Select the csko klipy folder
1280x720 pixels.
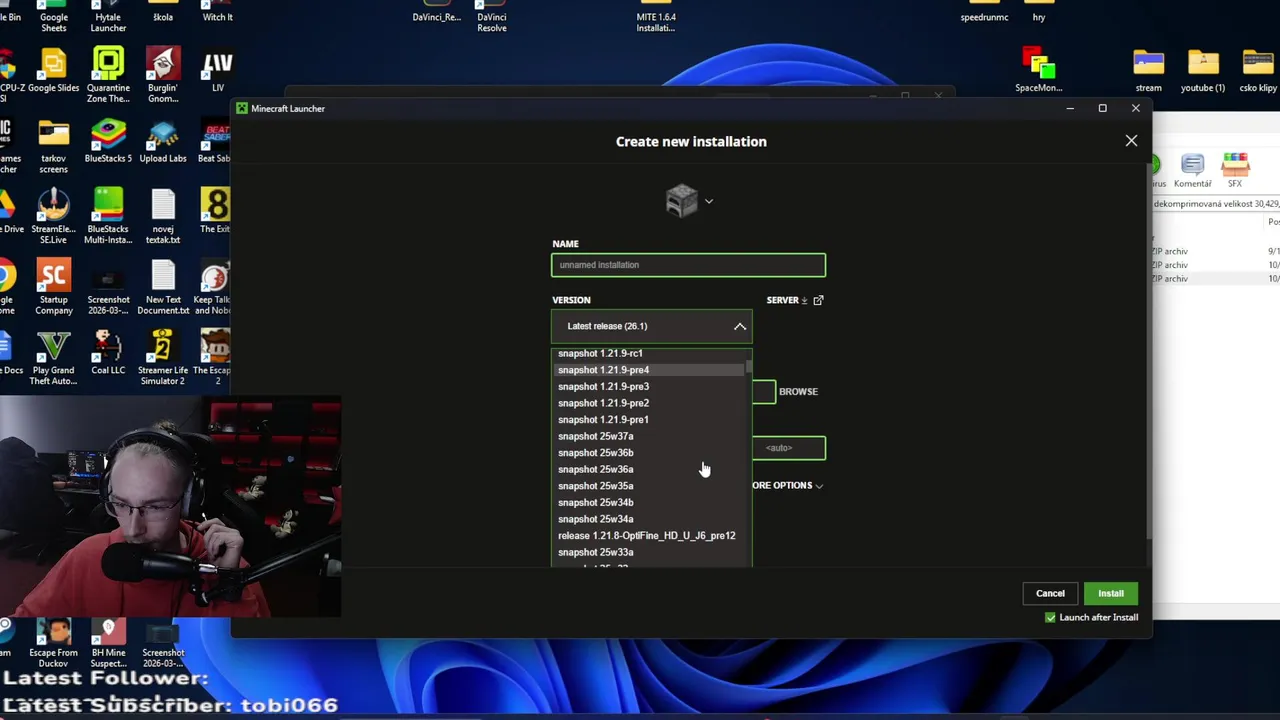pyautogui.click(x=1258, y=70)
